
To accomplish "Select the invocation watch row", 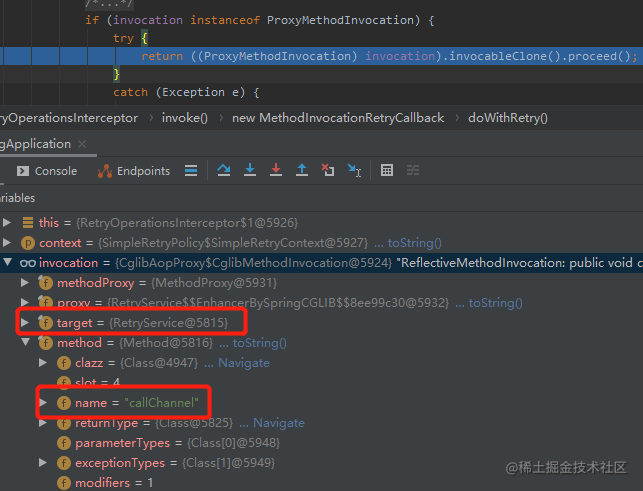I will click(322, 263).
